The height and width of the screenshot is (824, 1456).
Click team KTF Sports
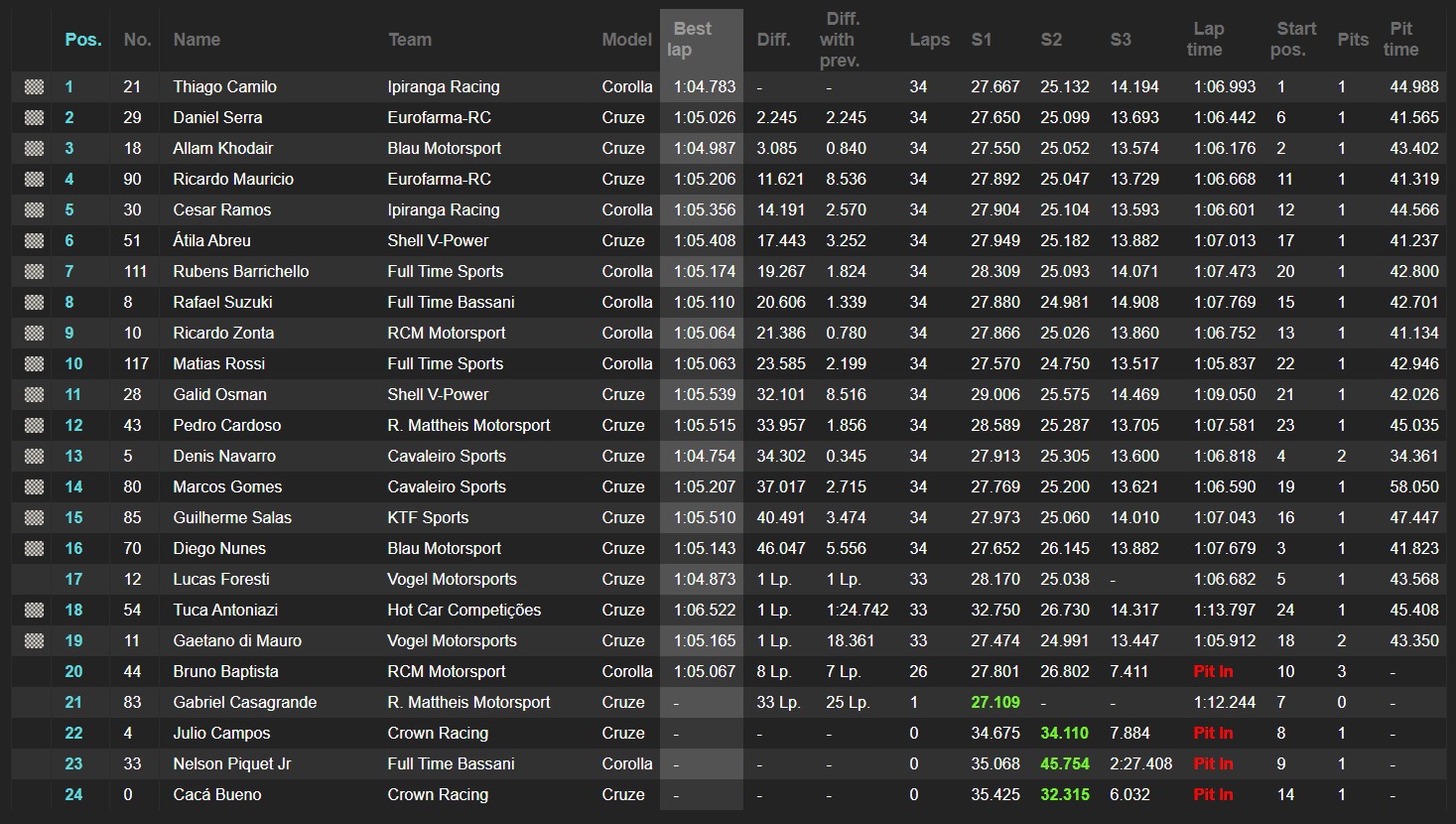[428, 518]
